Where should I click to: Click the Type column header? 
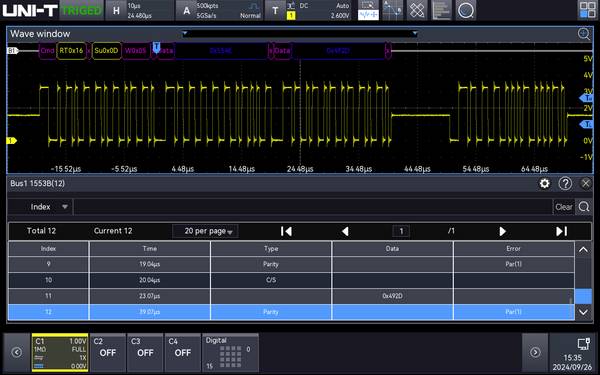click(271, 249)
